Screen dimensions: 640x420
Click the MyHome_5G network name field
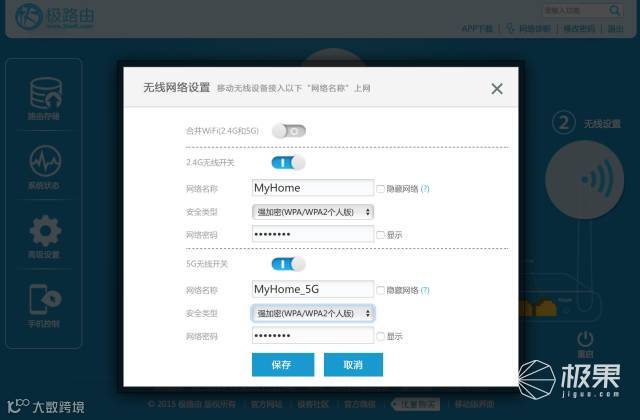pos(313,289)
